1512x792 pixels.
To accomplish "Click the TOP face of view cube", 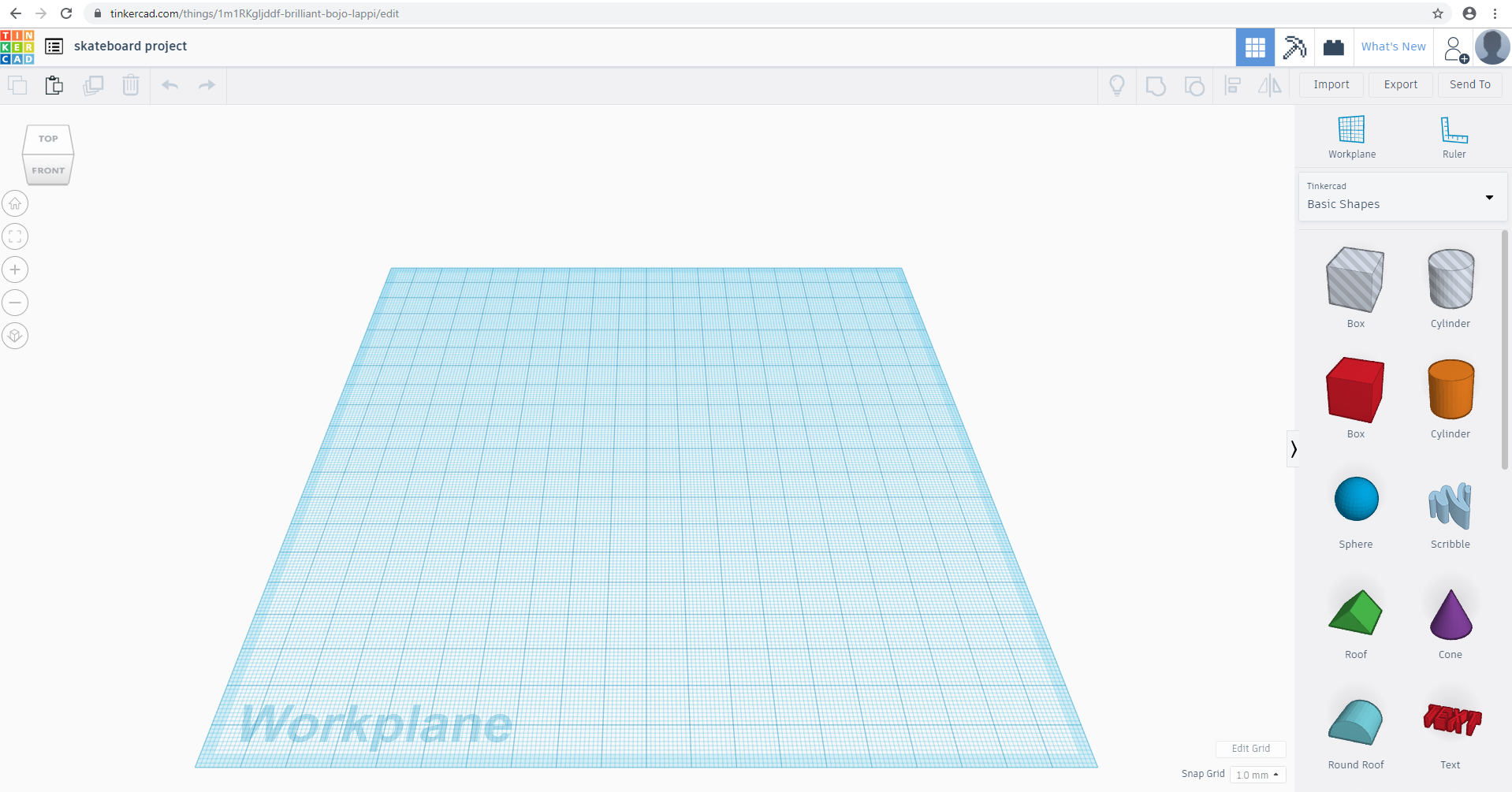I will [x=48, y=139].
